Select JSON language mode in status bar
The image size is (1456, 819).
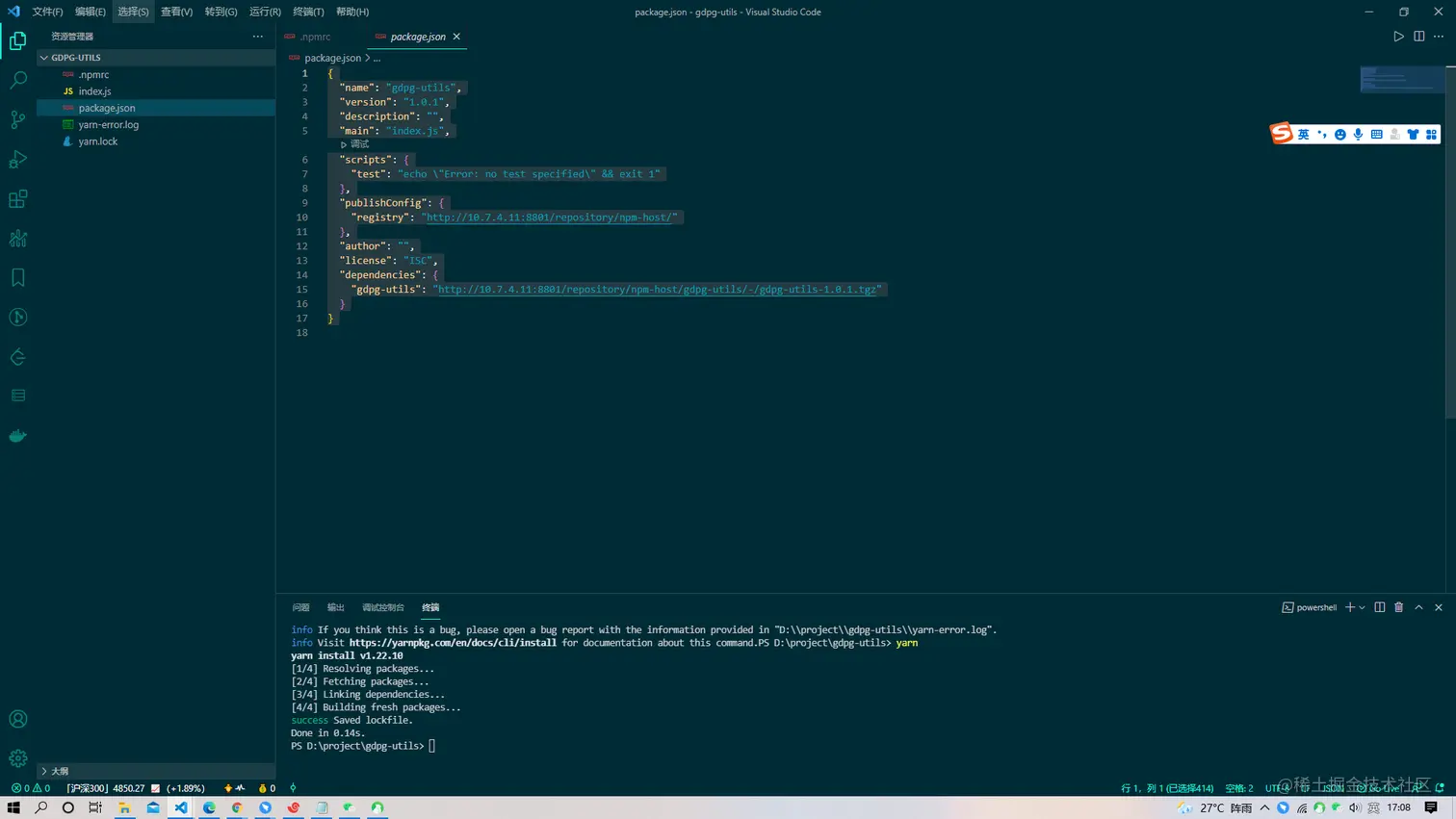point(1333,788)
